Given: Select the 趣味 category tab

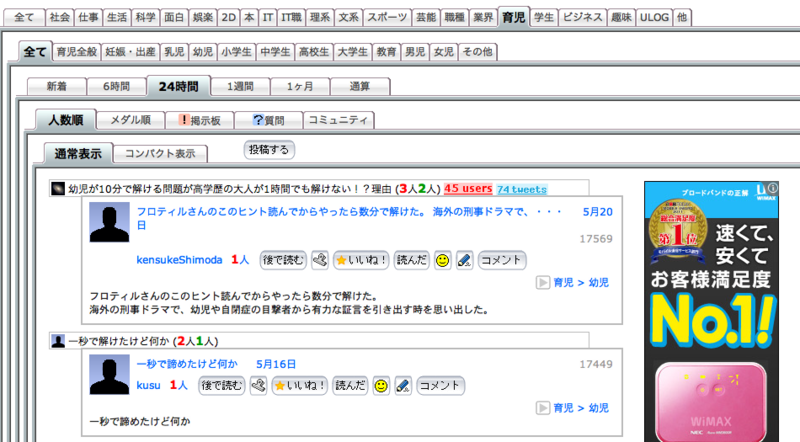Looking at the screenshot, I should (621, 17).
